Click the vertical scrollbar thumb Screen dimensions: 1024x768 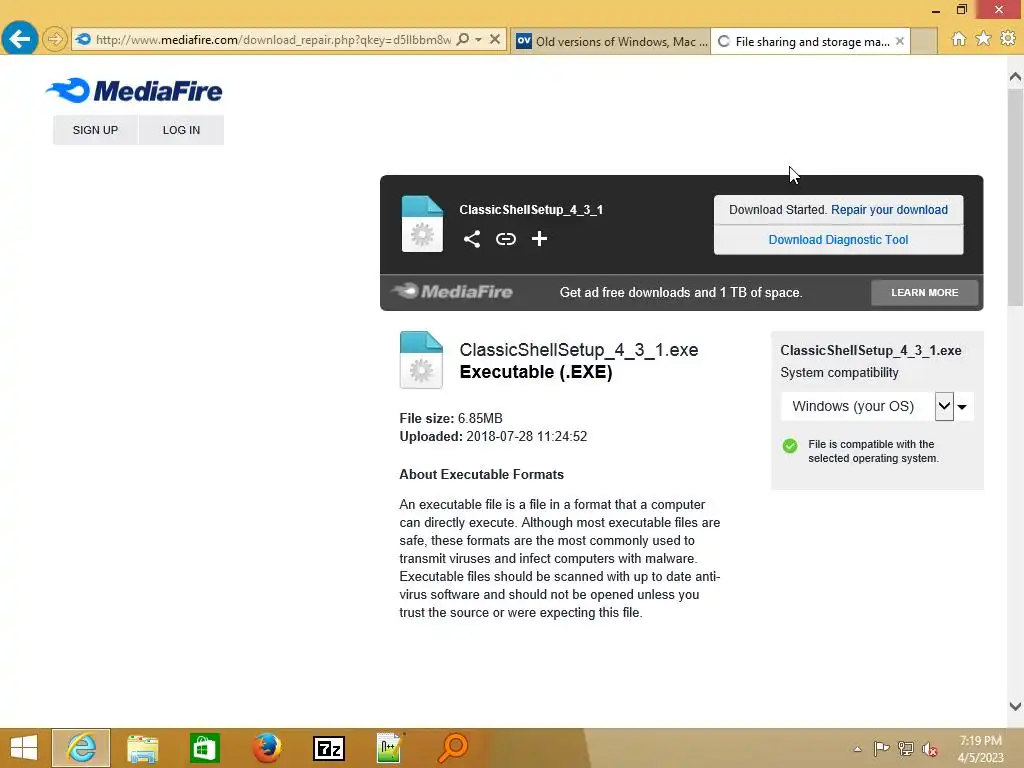(1015, 197)
